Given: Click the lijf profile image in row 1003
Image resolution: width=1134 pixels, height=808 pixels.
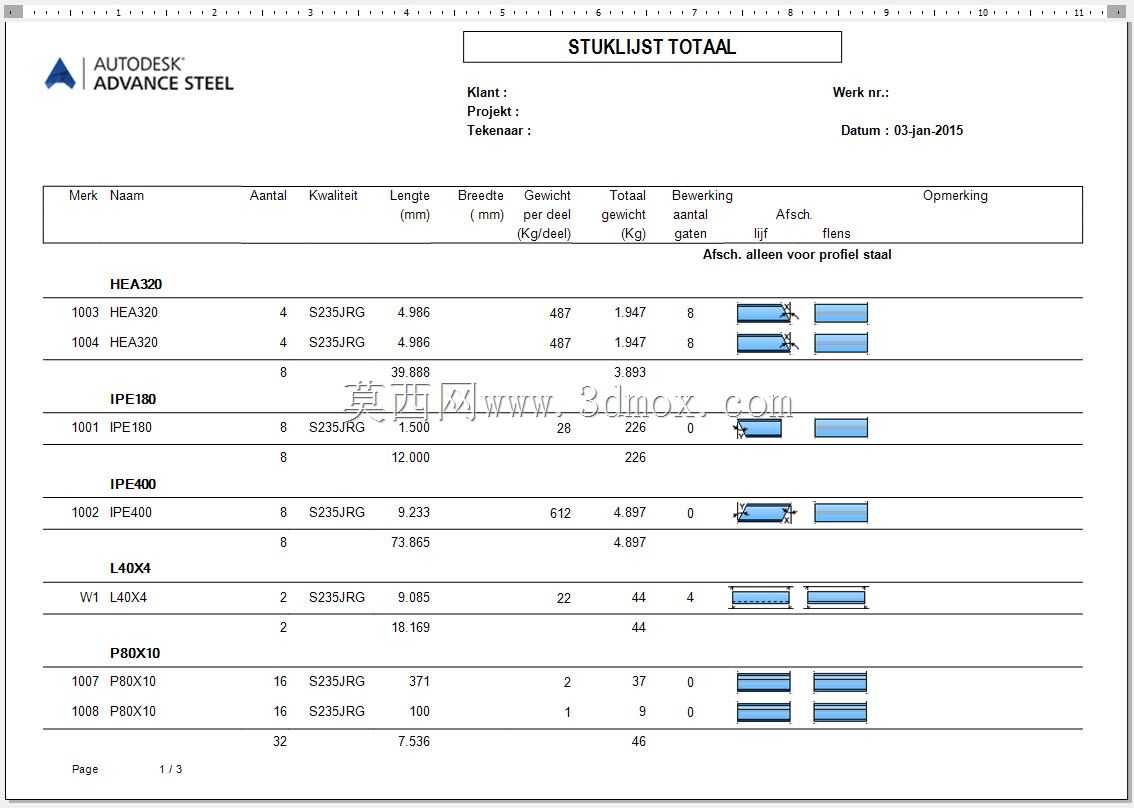Looking at the screenshot, I should (x=767, y=313).
